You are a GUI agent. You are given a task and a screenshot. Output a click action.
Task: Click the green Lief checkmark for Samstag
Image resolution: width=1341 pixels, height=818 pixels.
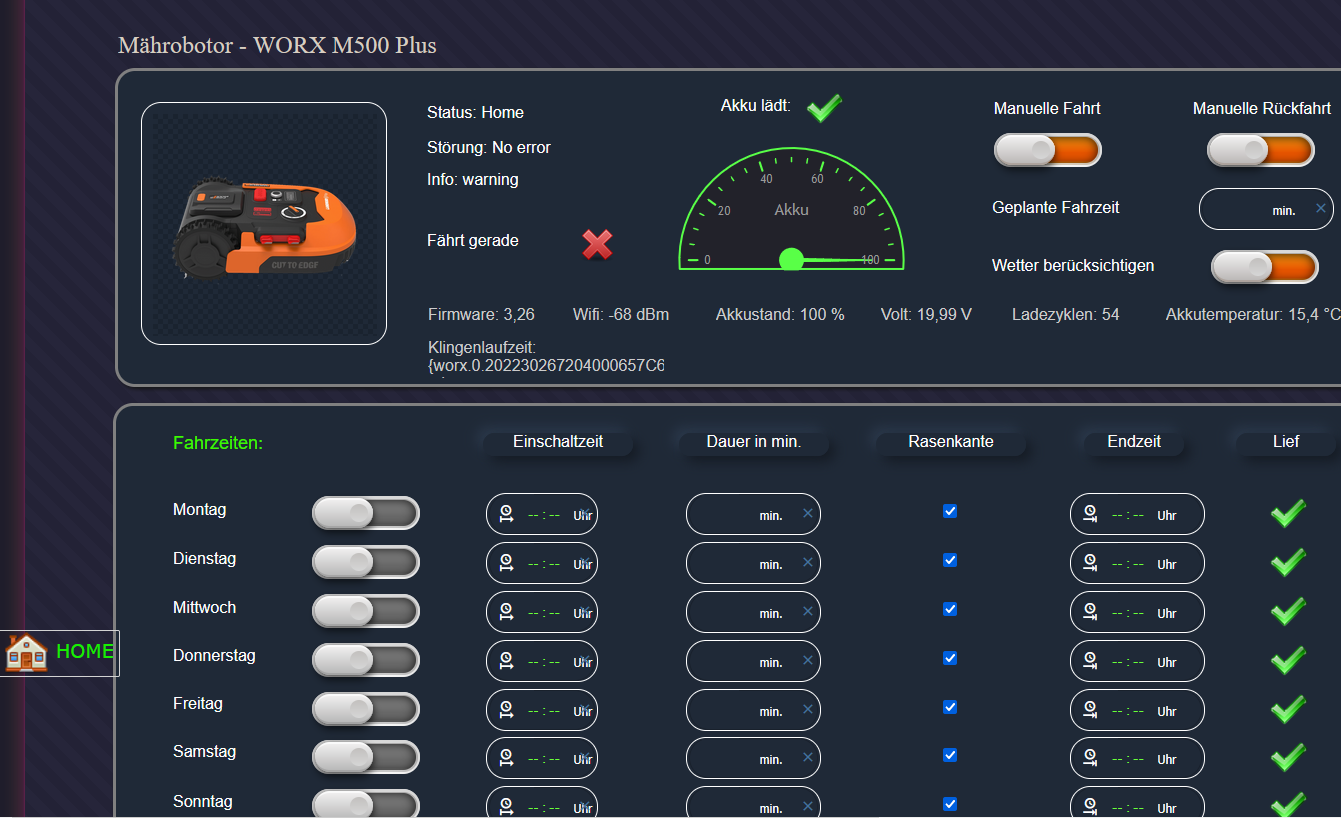tap(1288, 757)
